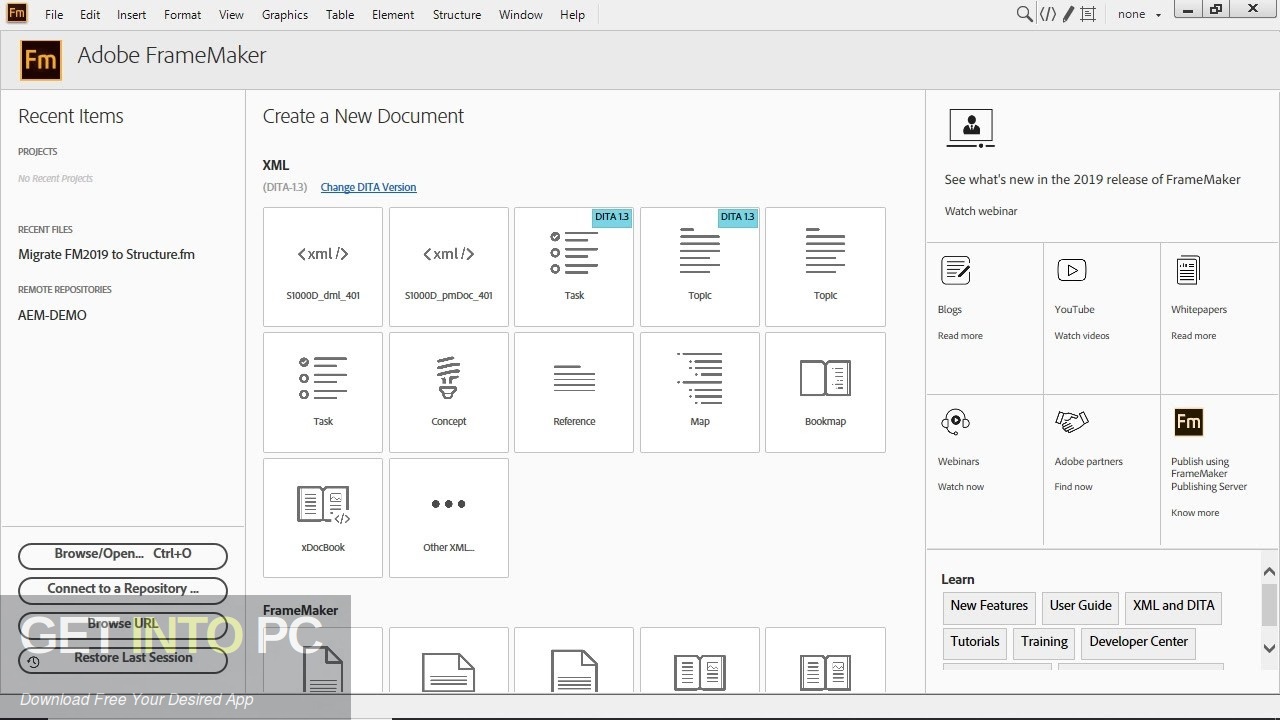Screen dimensions: 1280x720
Task: Click the S1000D_dml_401 XML template icon
Action: click(323, 267)
